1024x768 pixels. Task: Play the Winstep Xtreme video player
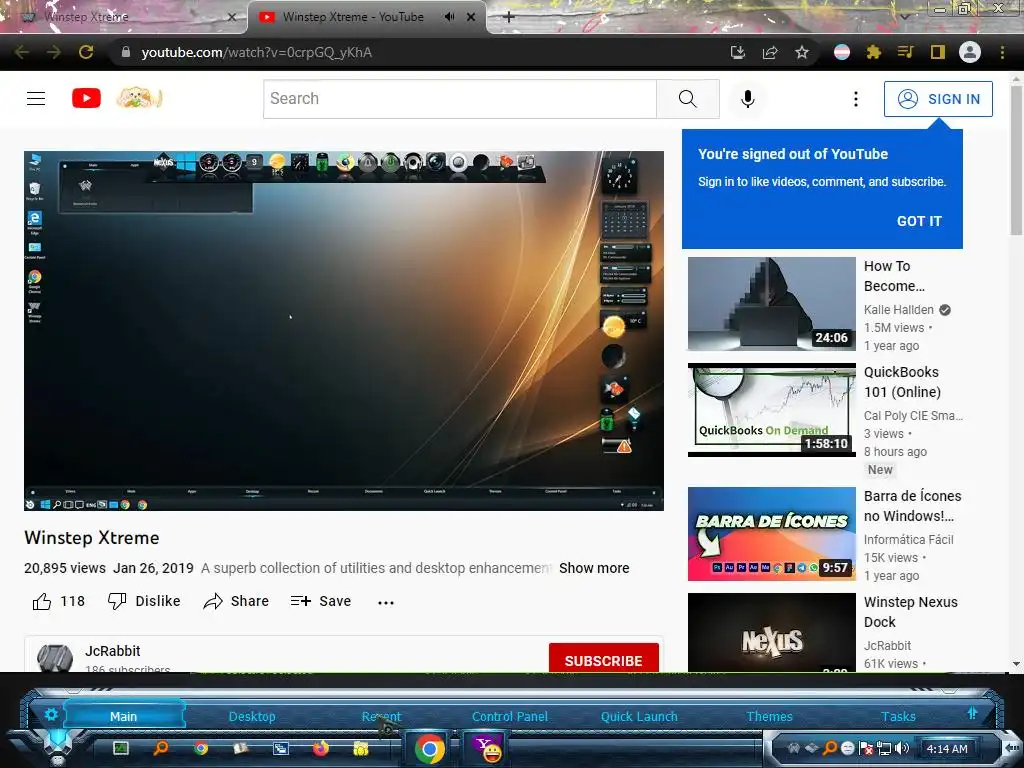click(344, 330)
